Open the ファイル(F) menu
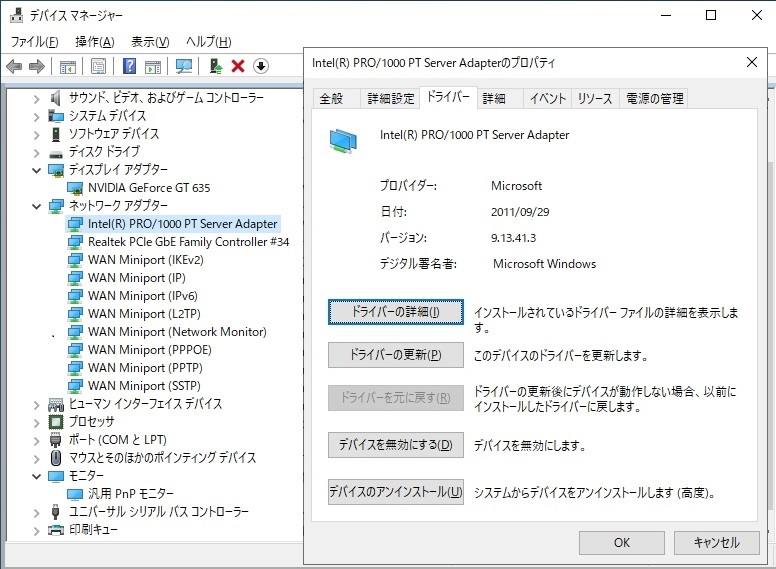 tap(35, 42)
